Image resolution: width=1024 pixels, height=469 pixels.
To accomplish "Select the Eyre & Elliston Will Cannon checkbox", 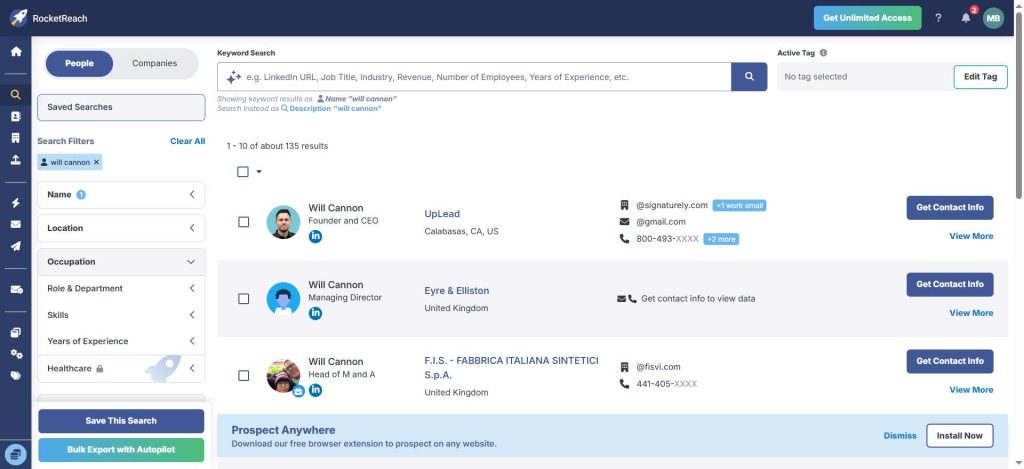I will (244, 299).
